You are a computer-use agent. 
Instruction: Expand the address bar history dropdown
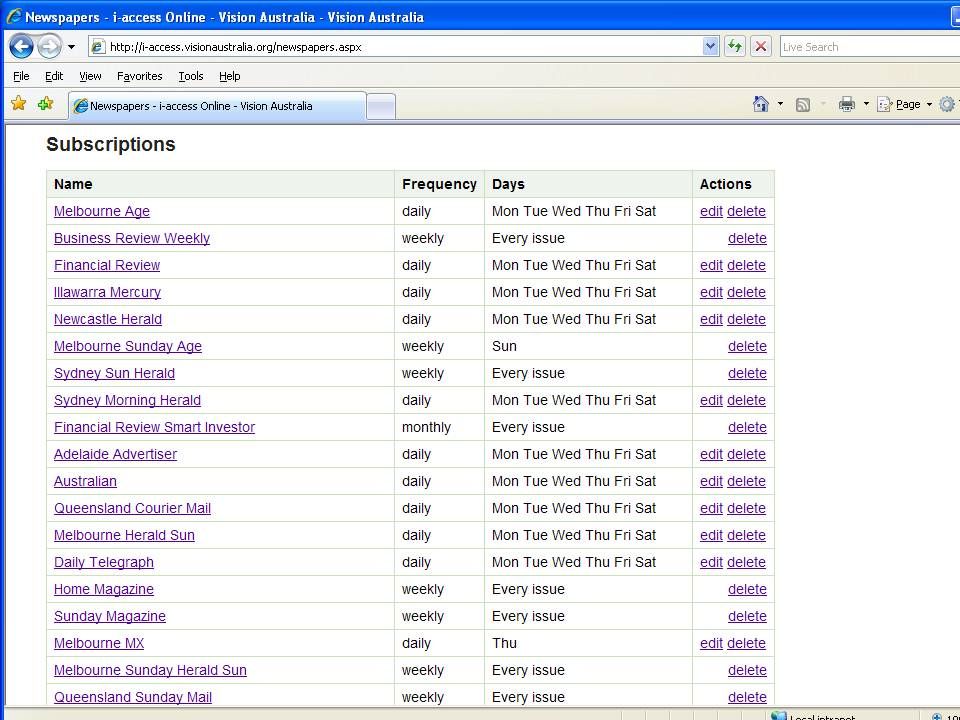(710, 47)
